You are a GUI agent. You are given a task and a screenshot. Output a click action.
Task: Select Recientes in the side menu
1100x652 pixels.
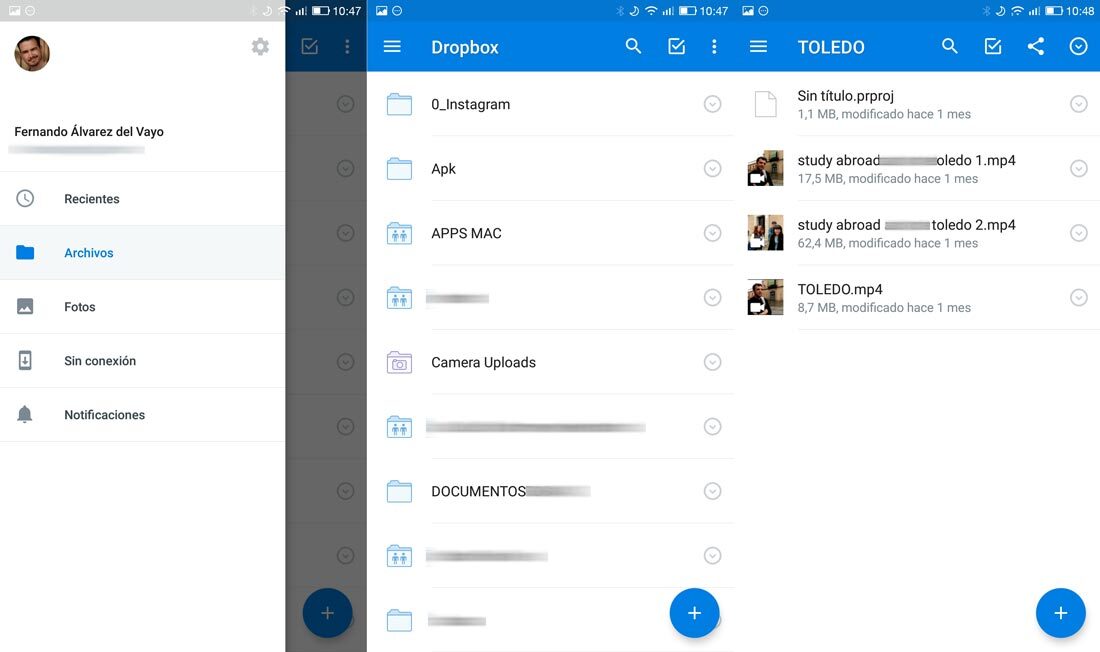tap(91, 199)
